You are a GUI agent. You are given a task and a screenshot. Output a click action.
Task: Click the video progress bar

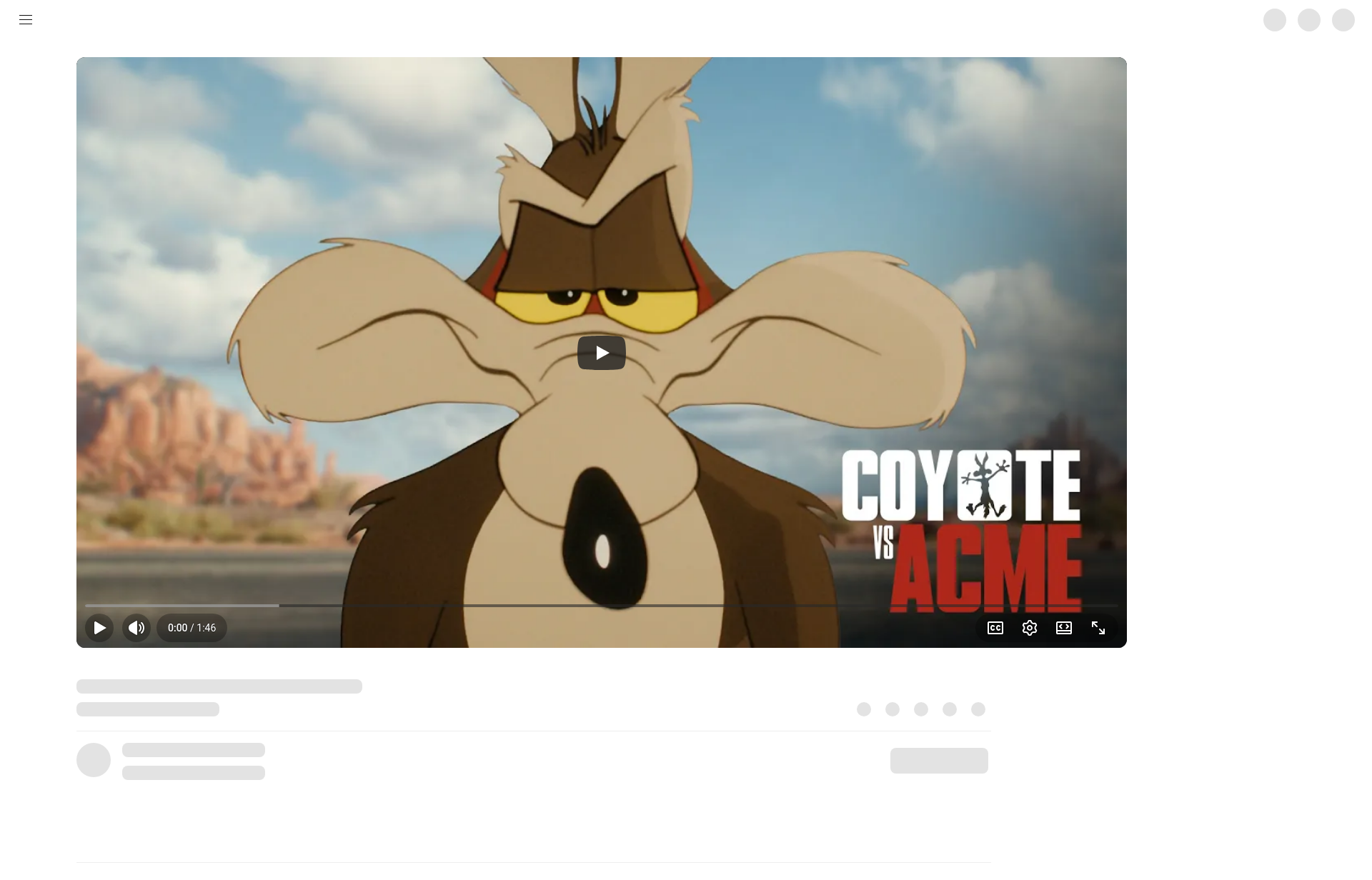coord(600,606)
